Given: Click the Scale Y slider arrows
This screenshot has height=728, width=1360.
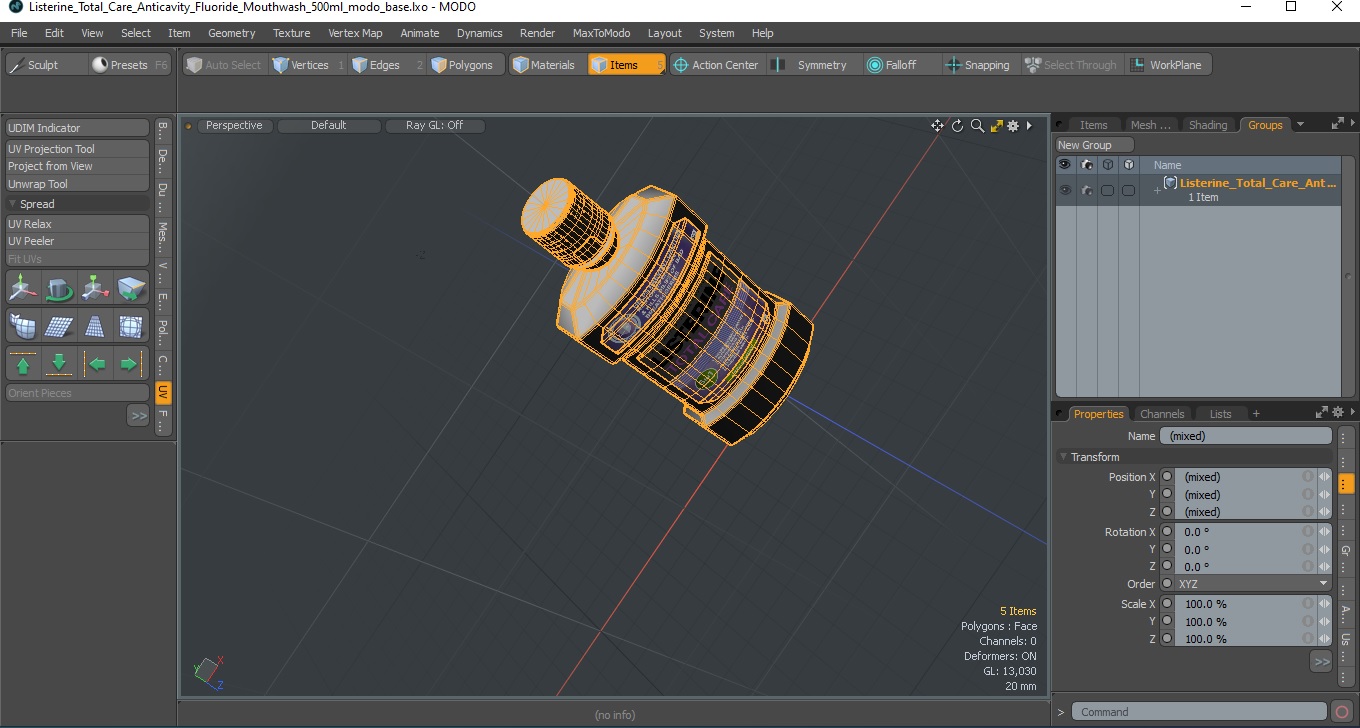Looking at the screenshot, I should (1324, 621).
